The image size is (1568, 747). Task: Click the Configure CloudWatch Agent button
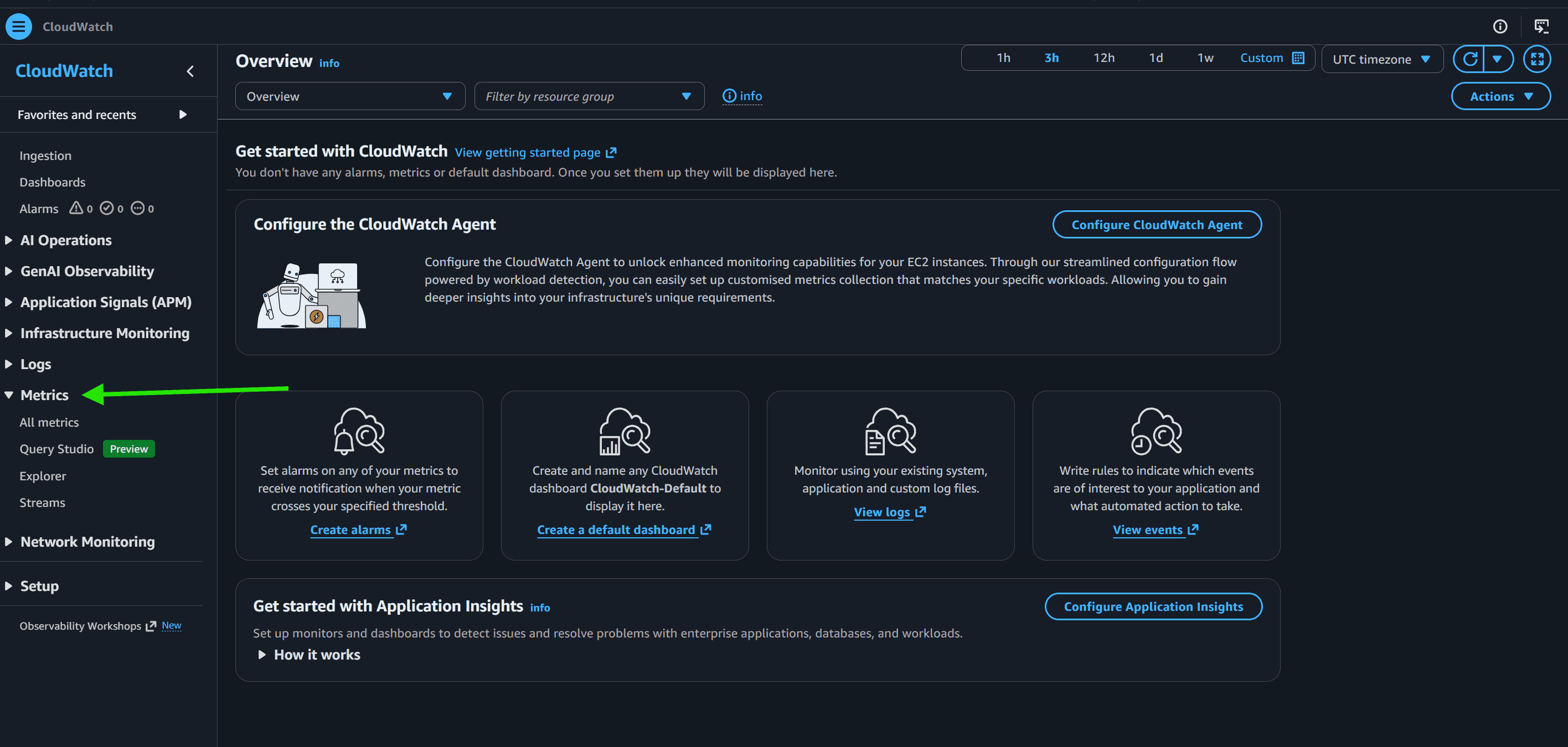coord(1157,225)
